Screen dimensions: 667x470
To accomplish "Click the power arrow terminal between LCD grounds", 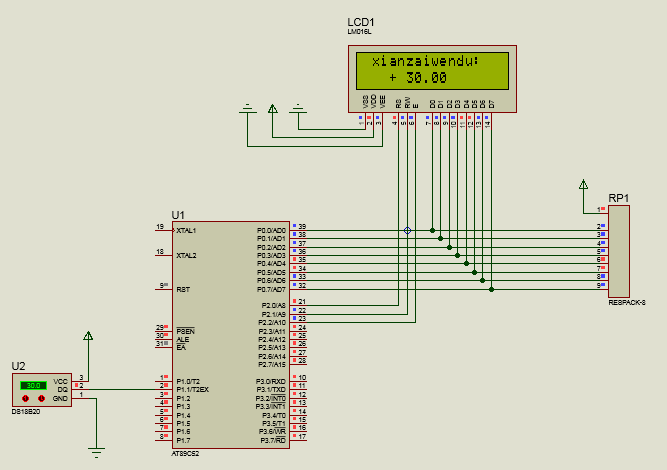I will [x=272, y=110].
